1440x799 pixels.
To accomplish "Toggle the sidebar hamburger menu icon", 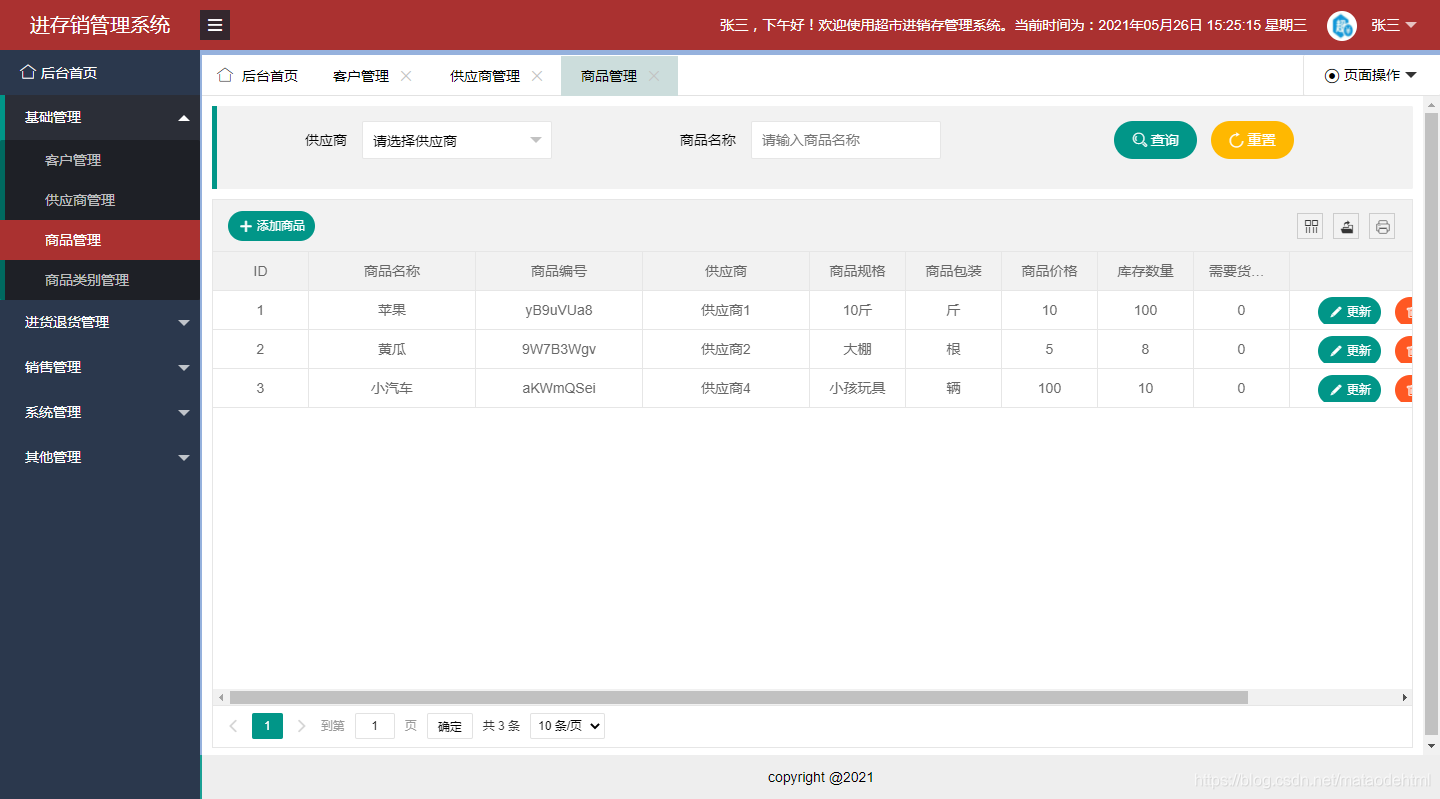I will tap(215, 25).
